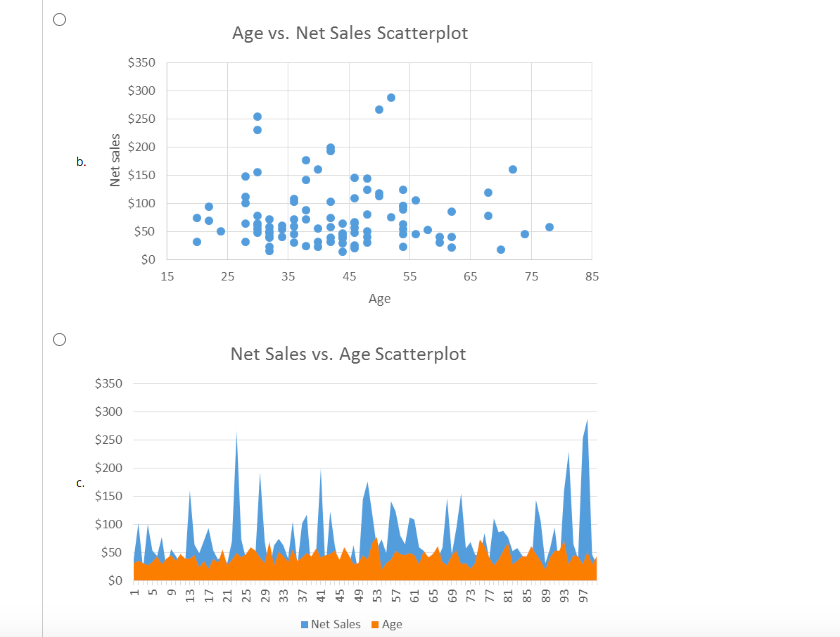The width and height of the screenshot is (840, 637).
Task: Click category label 49 on chart c axis
Action: [x=359, y=596]
